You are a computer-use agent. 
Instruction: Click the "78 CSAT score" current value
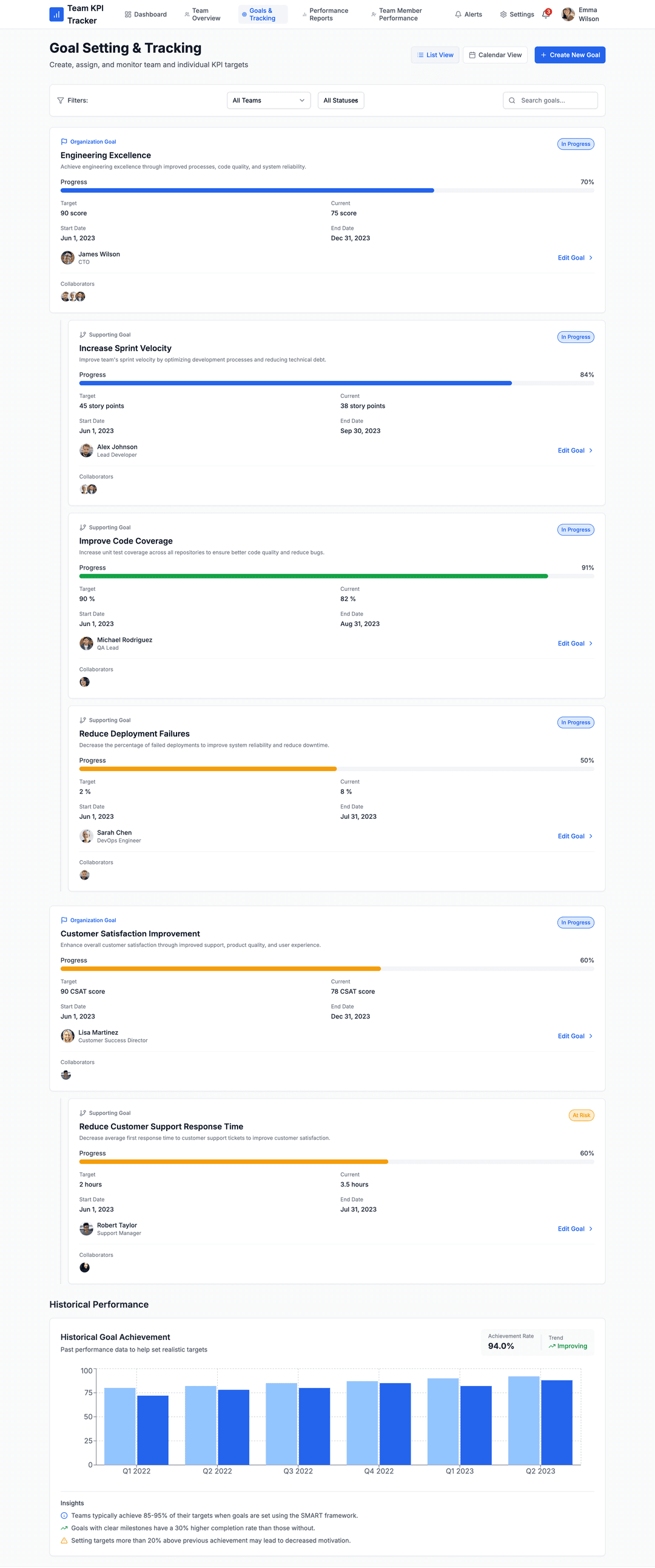[352, 992]
